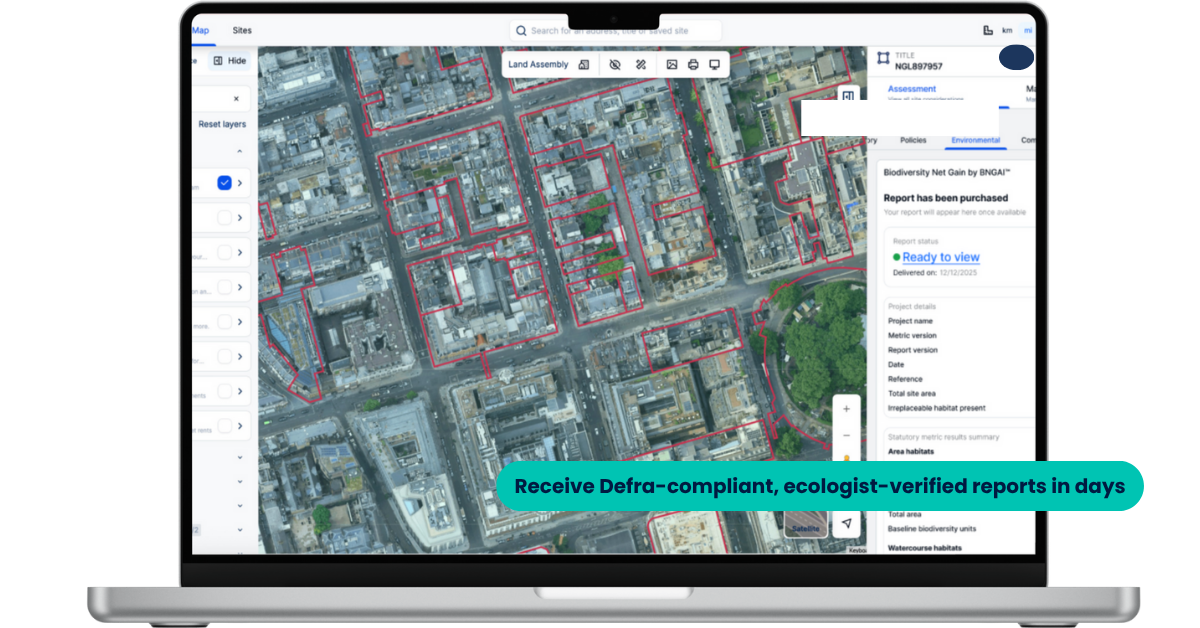1200x628 pixels.
Task: Enable the third layer checkbox
Action: pyautogui.click(x=224, y=253)
